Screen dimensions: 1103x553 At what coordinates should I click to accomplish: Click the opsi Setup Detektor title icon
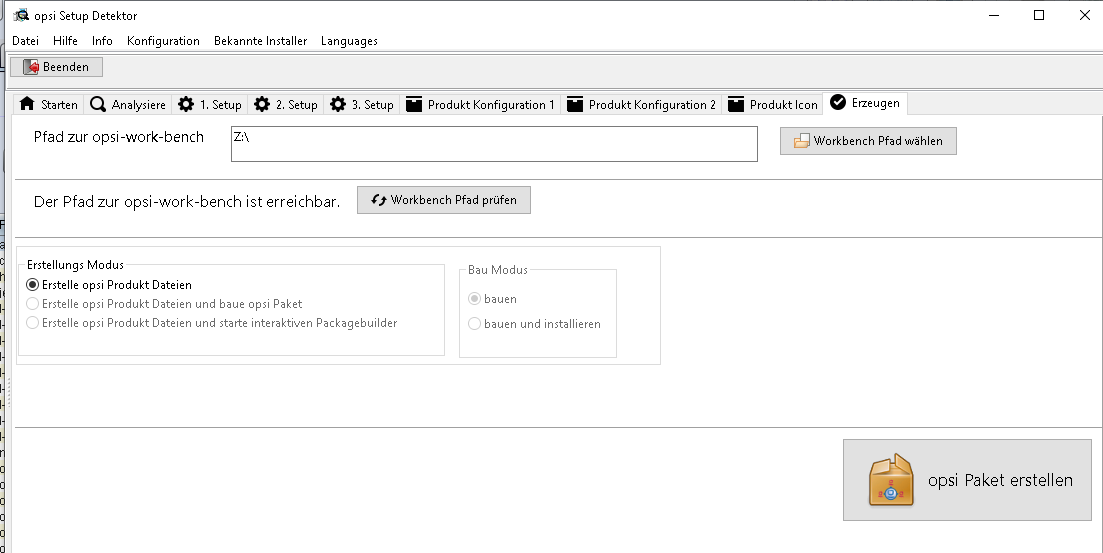(x=20, y=16)
